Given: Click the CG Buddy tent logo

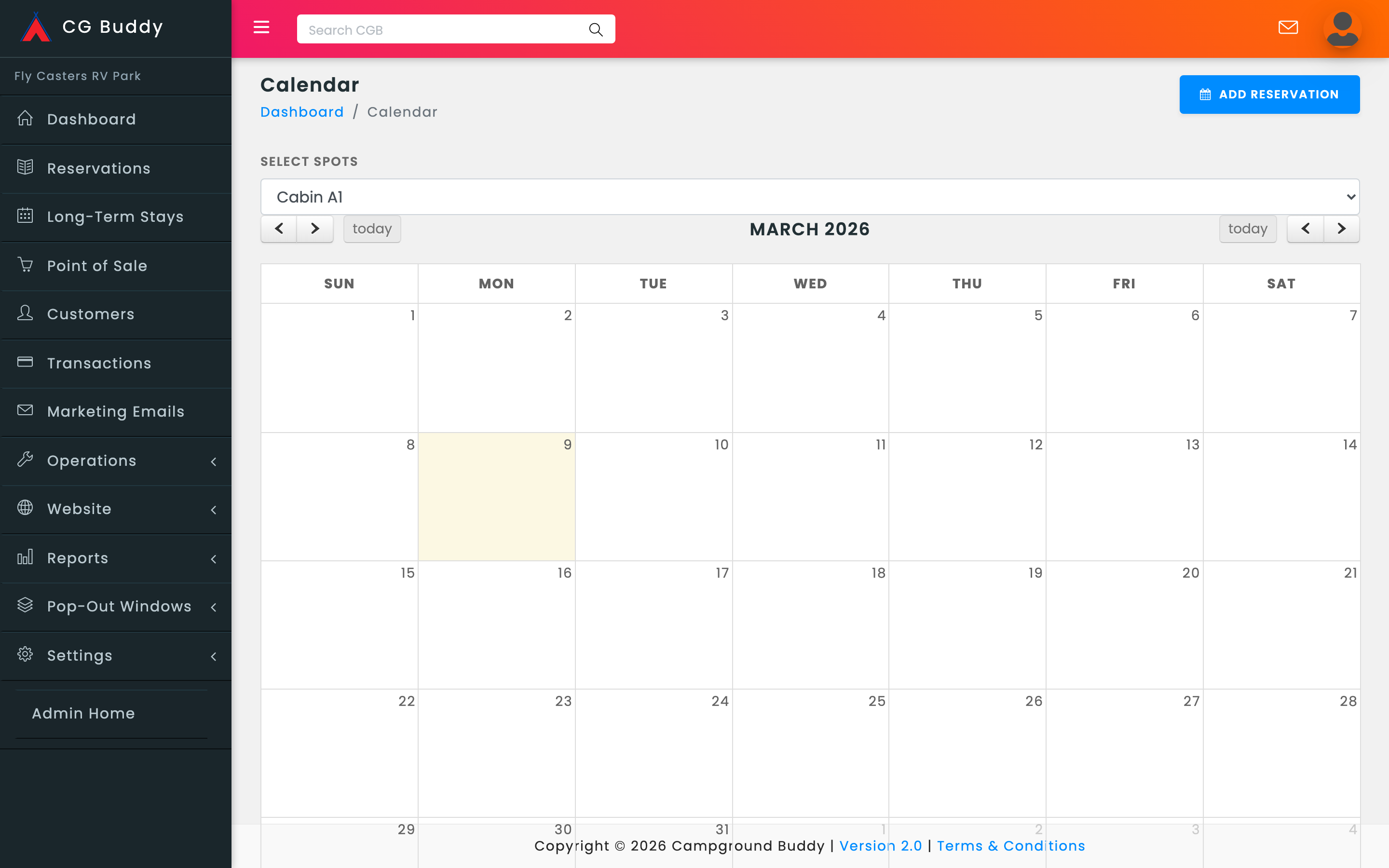Looking at the screenshot, I should pos(37,27).
